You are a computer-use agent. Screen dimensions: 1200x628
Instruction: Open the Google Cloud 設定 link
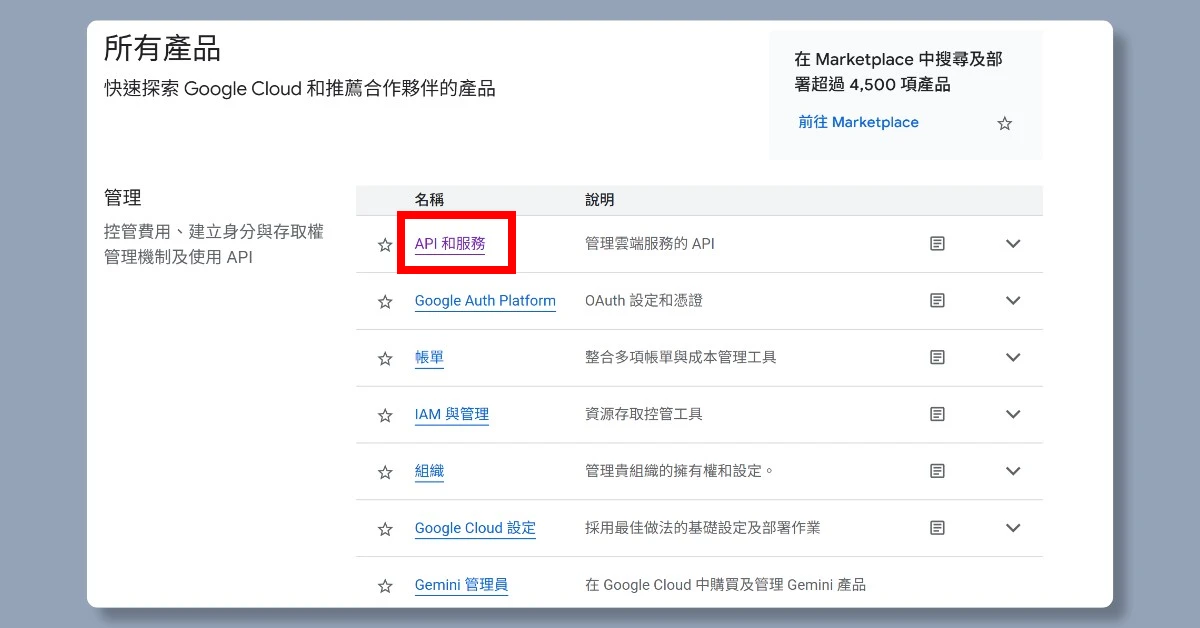coord(475,528)
